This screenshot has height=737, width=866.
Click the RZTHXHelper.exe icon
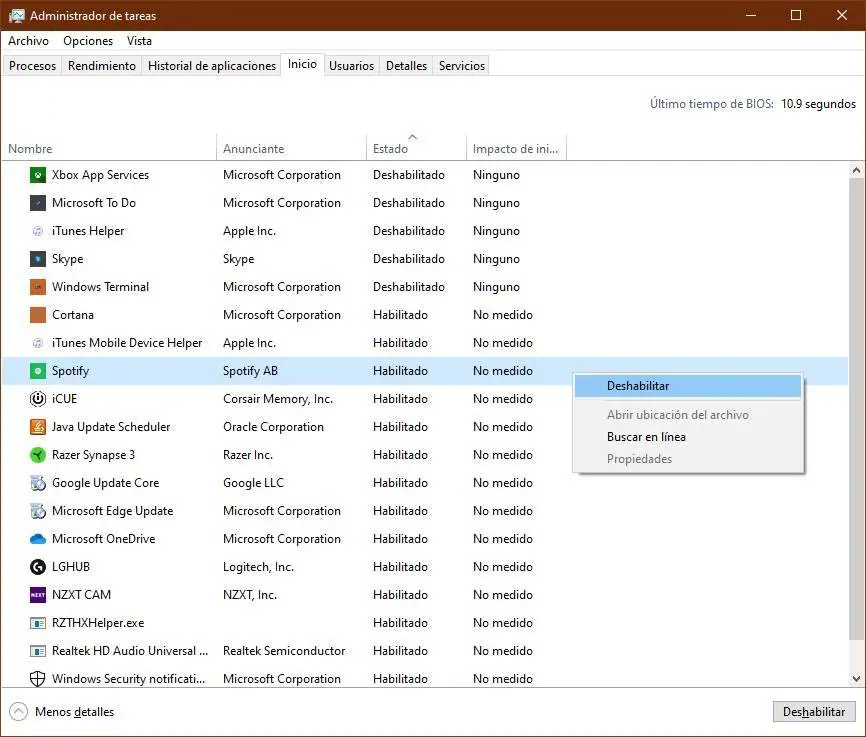tap(38, 623)
